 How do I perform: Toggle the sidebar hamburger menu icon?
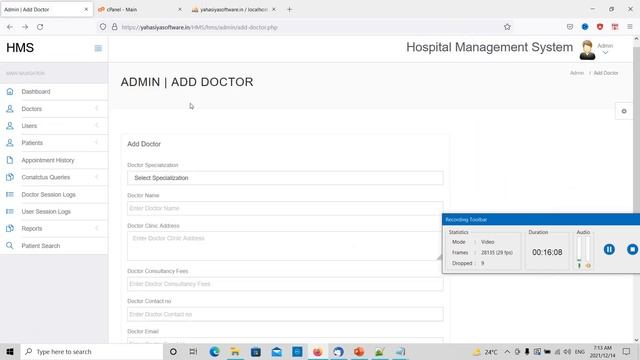98,48
